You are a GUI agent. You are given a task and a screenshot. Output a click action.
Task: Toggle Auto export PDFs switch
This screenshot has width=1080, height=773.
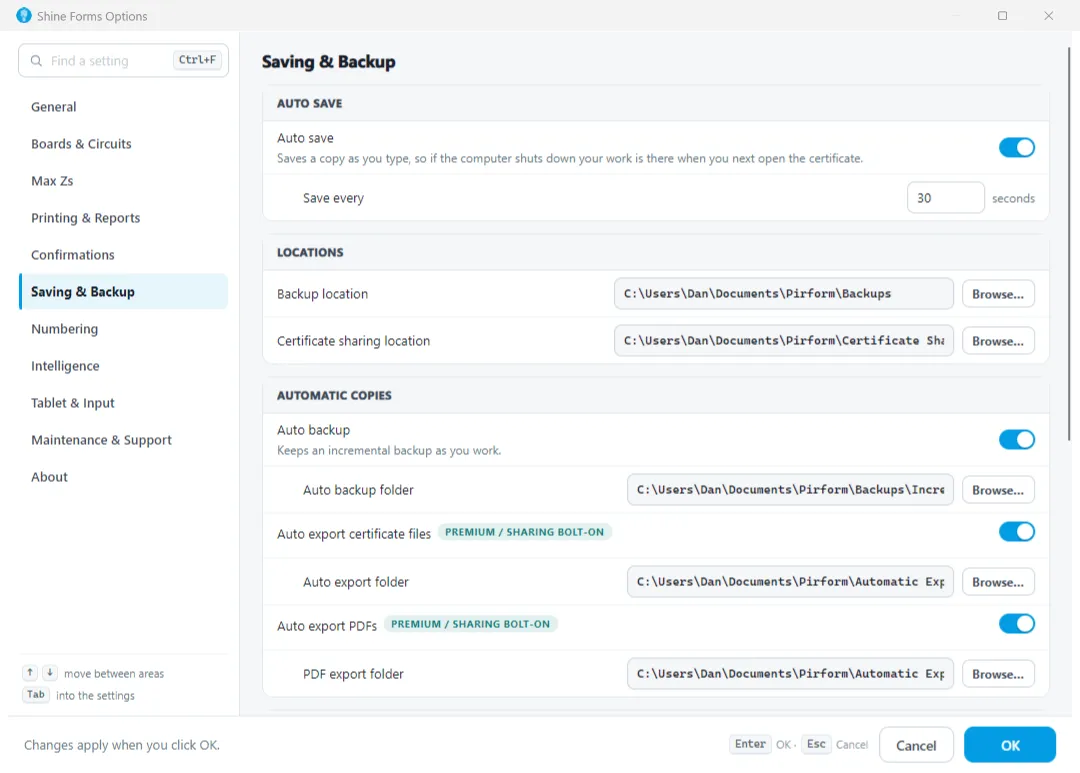(1017, 624)
